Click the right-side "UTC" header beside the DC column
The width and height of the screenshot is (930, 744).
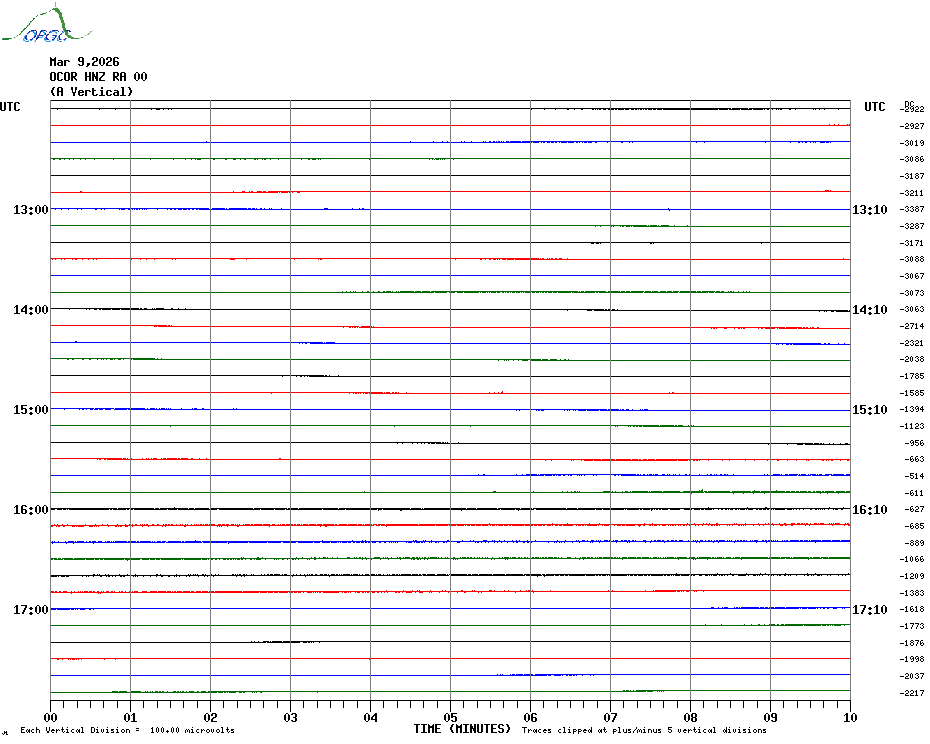pyautogui.click(x=874, y=107)
